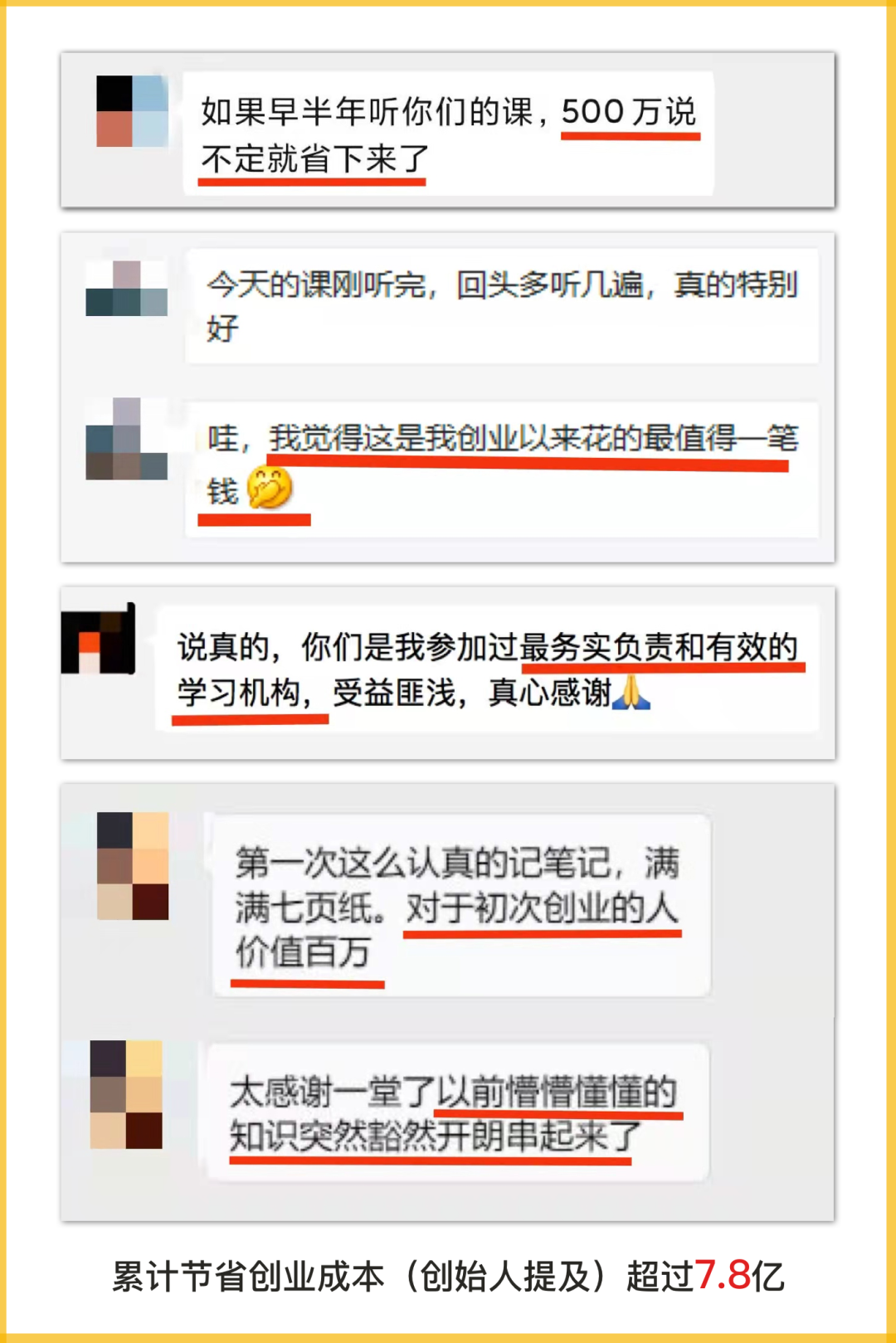Tap the avatar next to 今天的课刚听完 message

pyautogui.click(x=126, y=288)
